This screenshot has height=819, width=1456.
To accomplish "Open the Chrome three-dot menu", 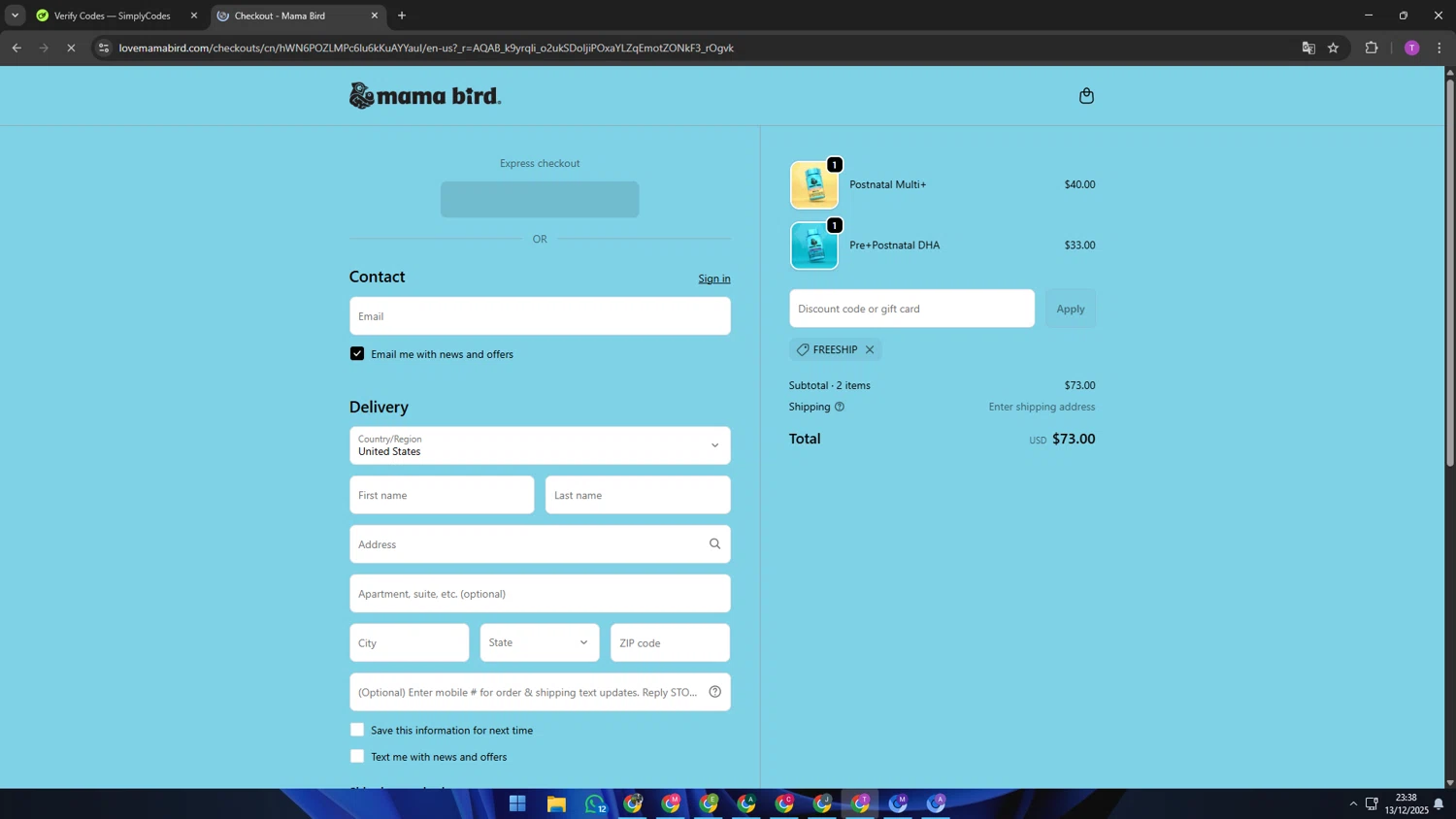I will coord(1439,48).
